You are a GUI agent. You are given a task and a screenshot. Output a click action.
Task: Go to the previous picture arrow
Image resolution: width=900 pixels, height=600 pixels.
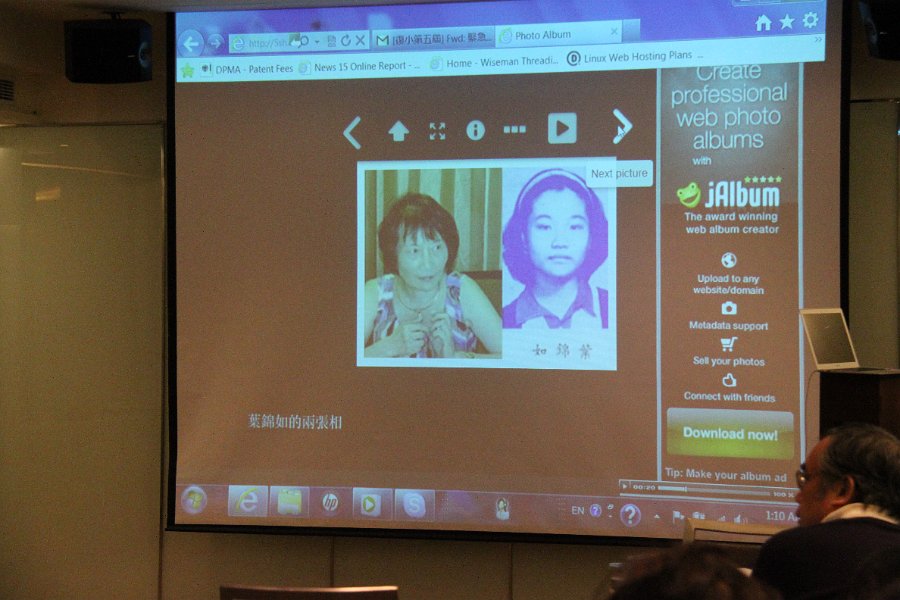(x=352, y=132)
